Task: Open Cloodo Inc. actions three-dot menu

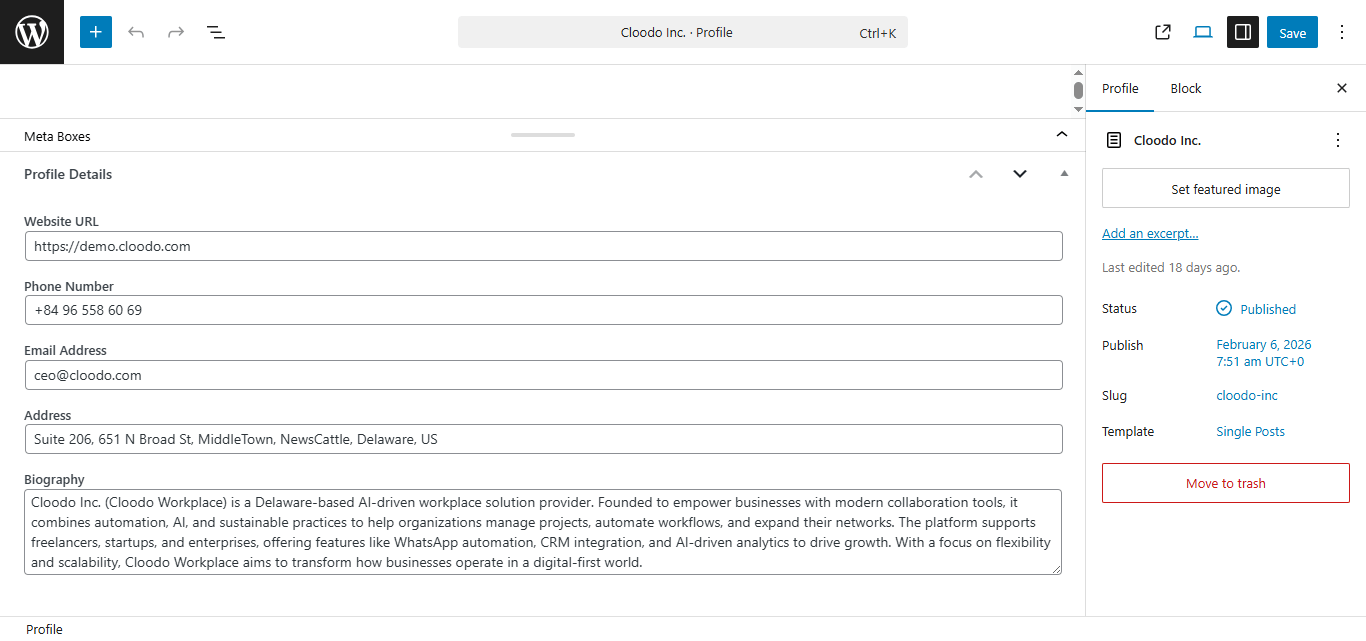Action: point(1338,140)
